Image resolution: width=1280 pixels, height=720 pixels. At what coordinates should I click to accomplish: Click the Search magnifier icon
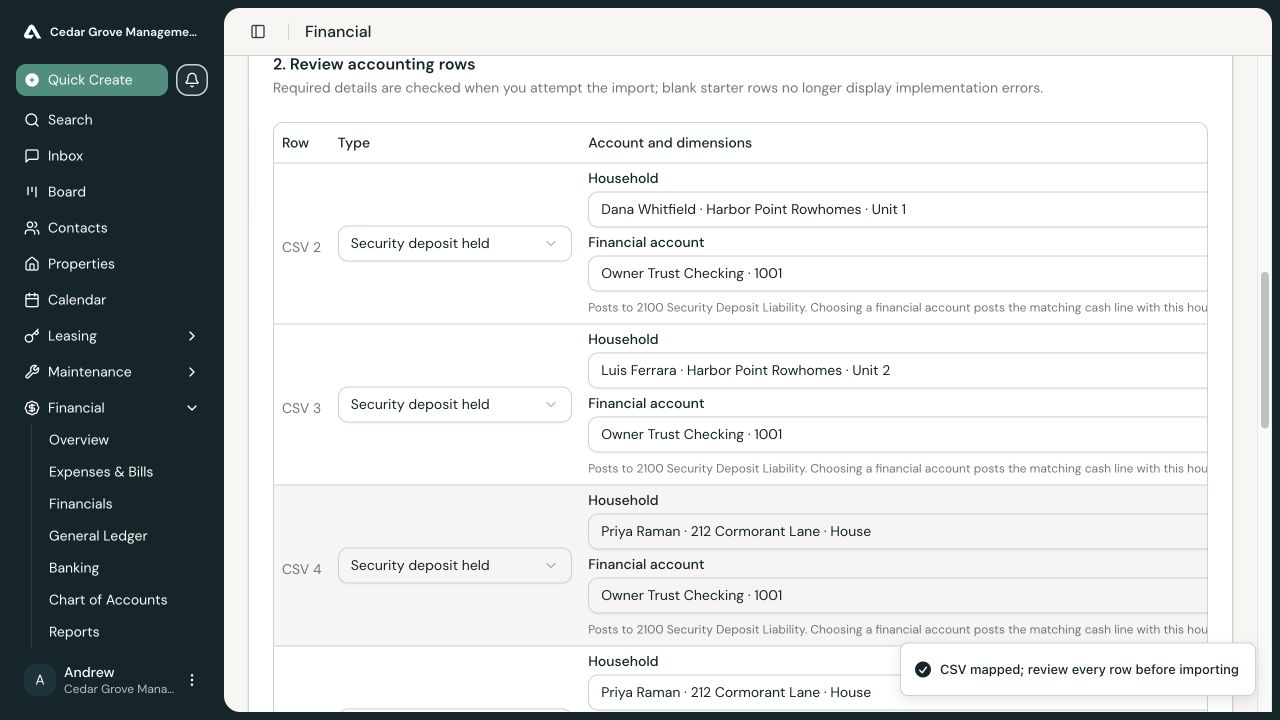[x=32, y=120]
